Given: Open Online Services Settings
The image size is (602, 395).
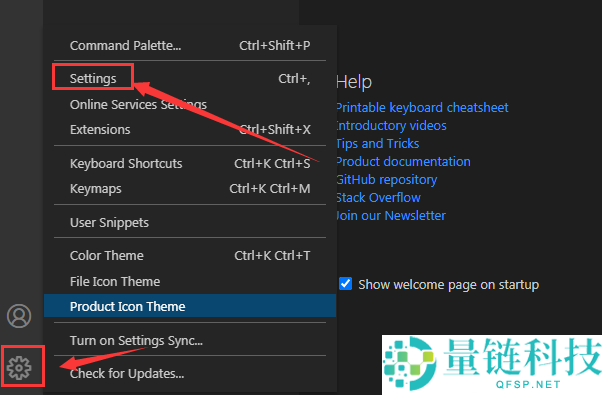Looking at the screenshot, I should pyautogui.click(x=190, y=104).
